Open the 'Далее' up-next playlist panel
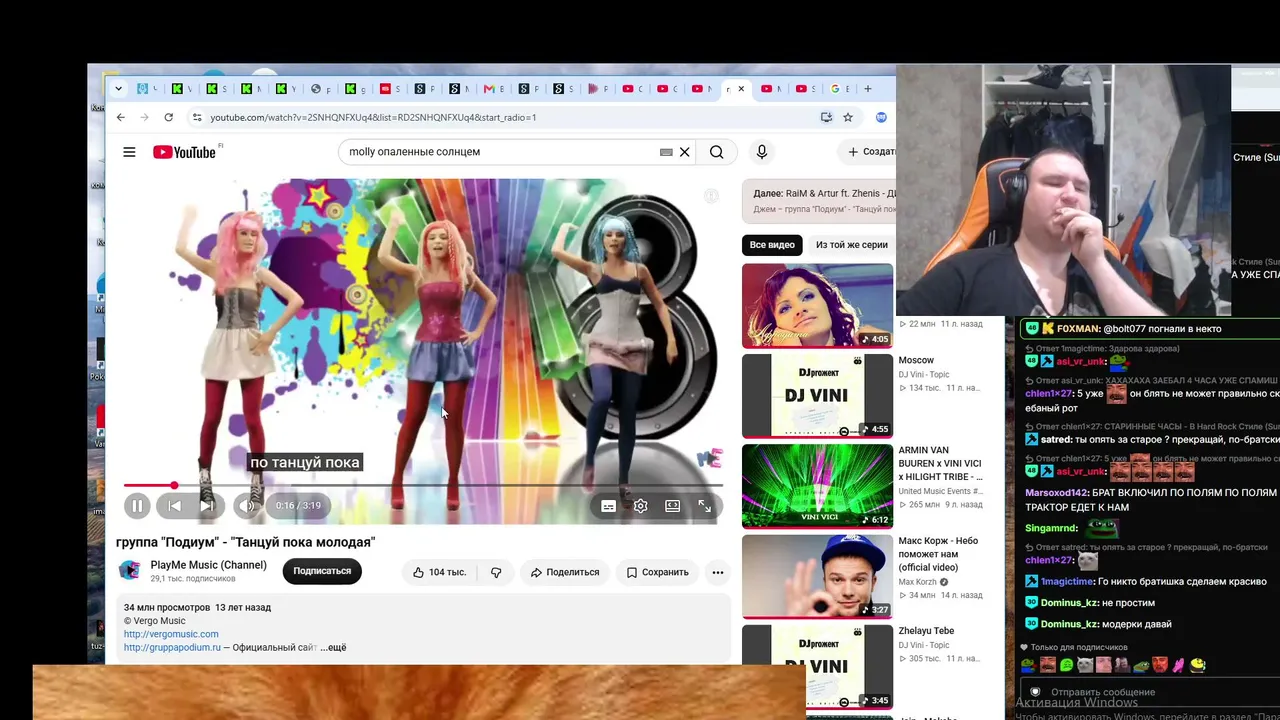1280x720 pixels. [x=819, y=201]
